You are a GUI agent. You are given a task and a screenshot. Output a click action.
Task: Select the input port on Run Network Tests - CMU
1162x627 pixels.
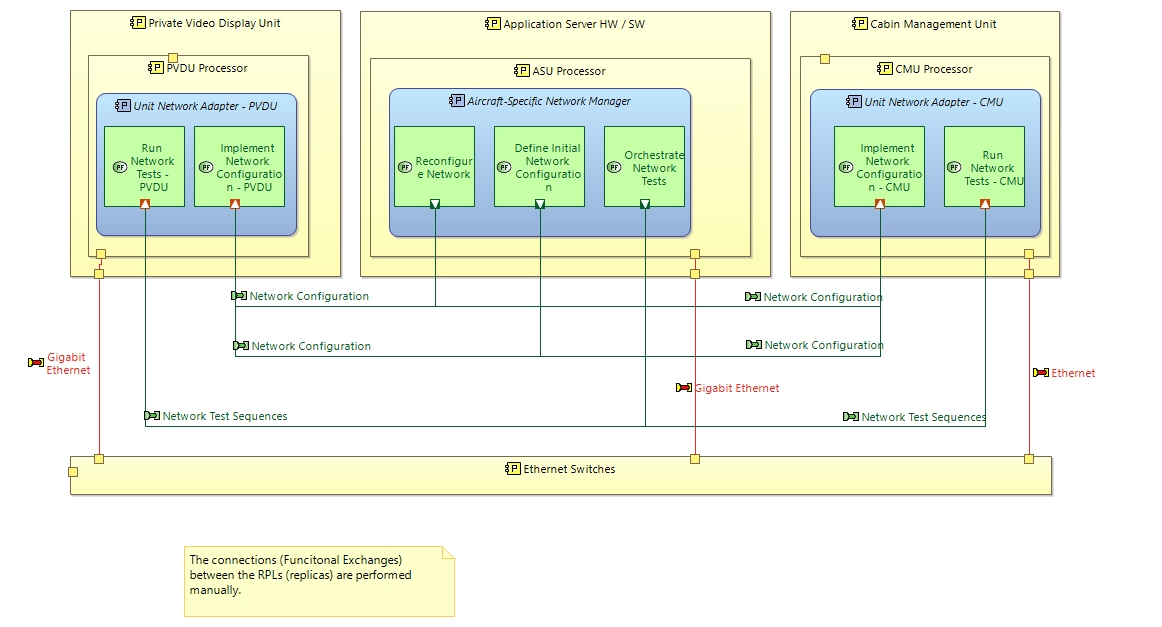tap(985, 203)
